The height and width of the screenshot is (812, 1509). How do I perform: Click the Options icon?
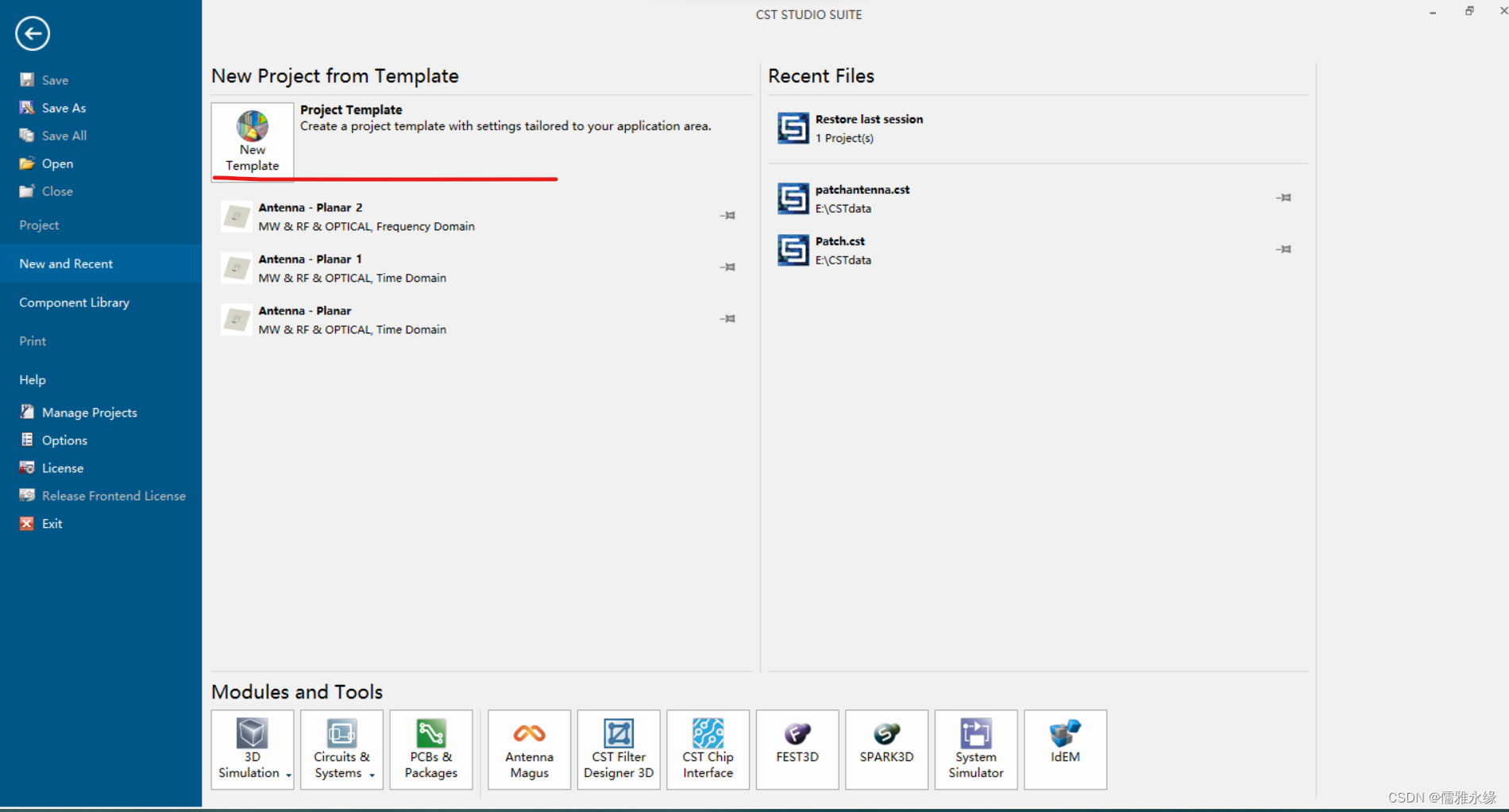[x=27, y=440]
